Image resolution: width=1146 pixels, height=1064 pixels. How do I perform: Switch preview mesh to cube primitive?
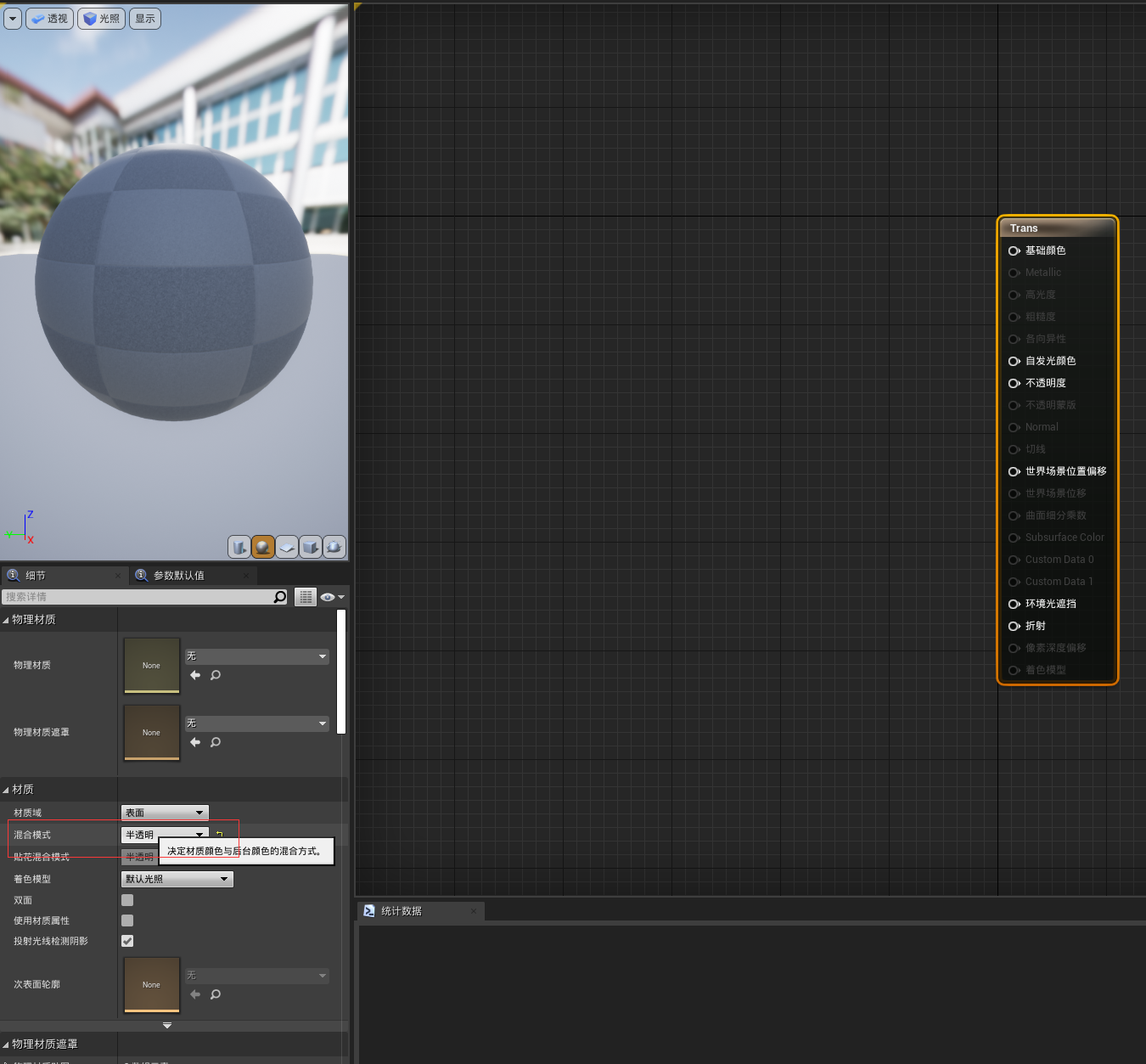pos(311,547)
